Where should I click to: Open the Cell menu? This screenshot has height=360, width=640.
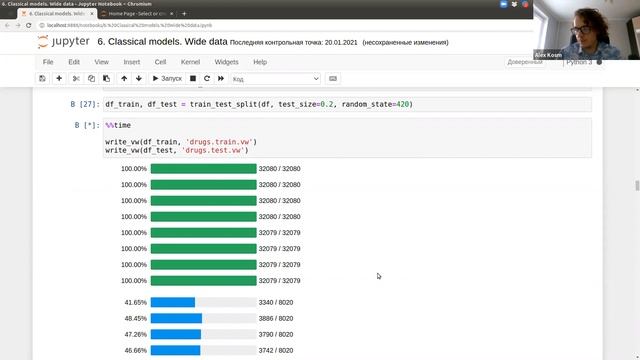click(x=160, y=62)
